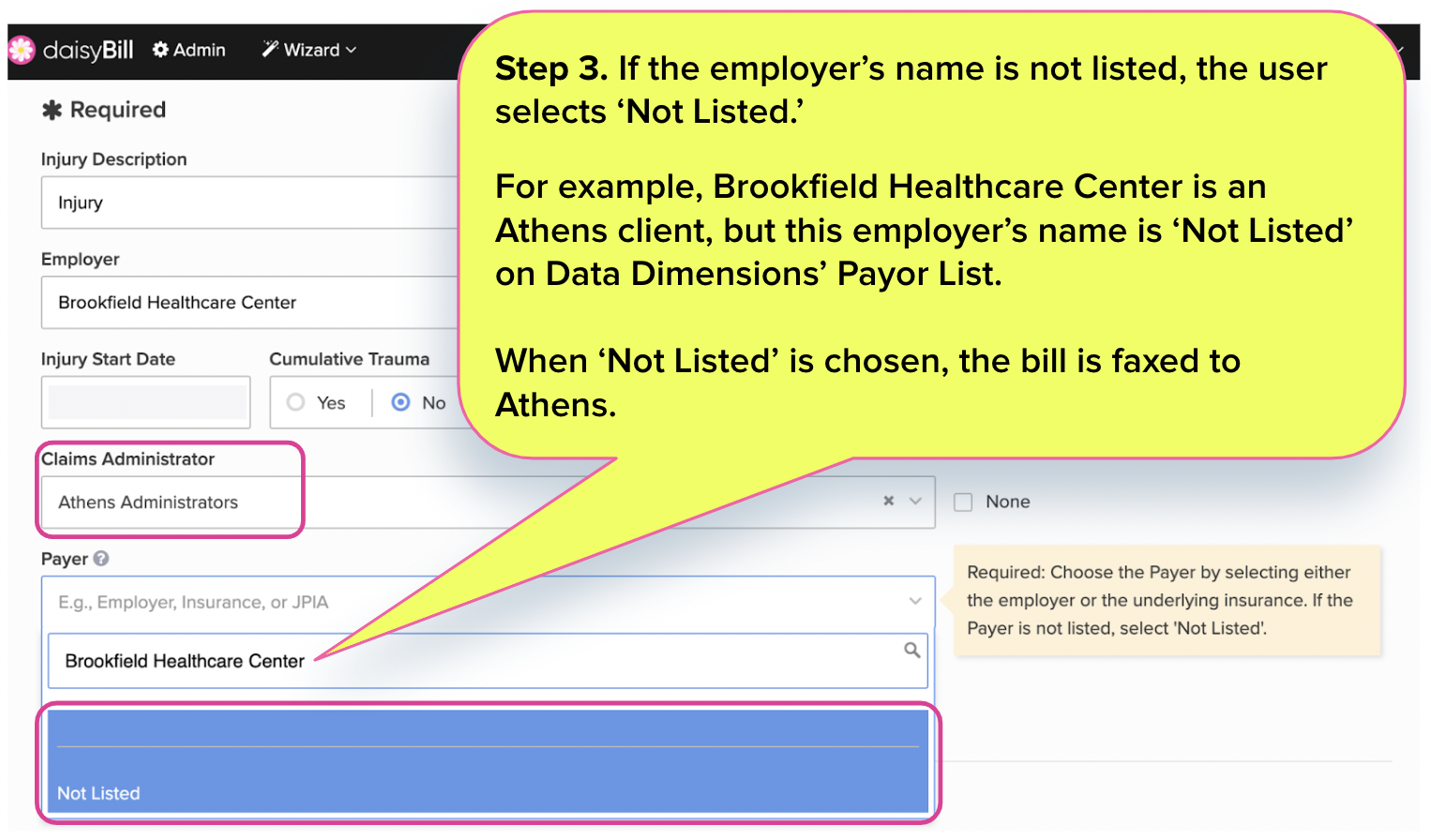The width and height of the screenshot is (1431, 840).
Task: Open the Admin gear menu
Action: [189, 50]
